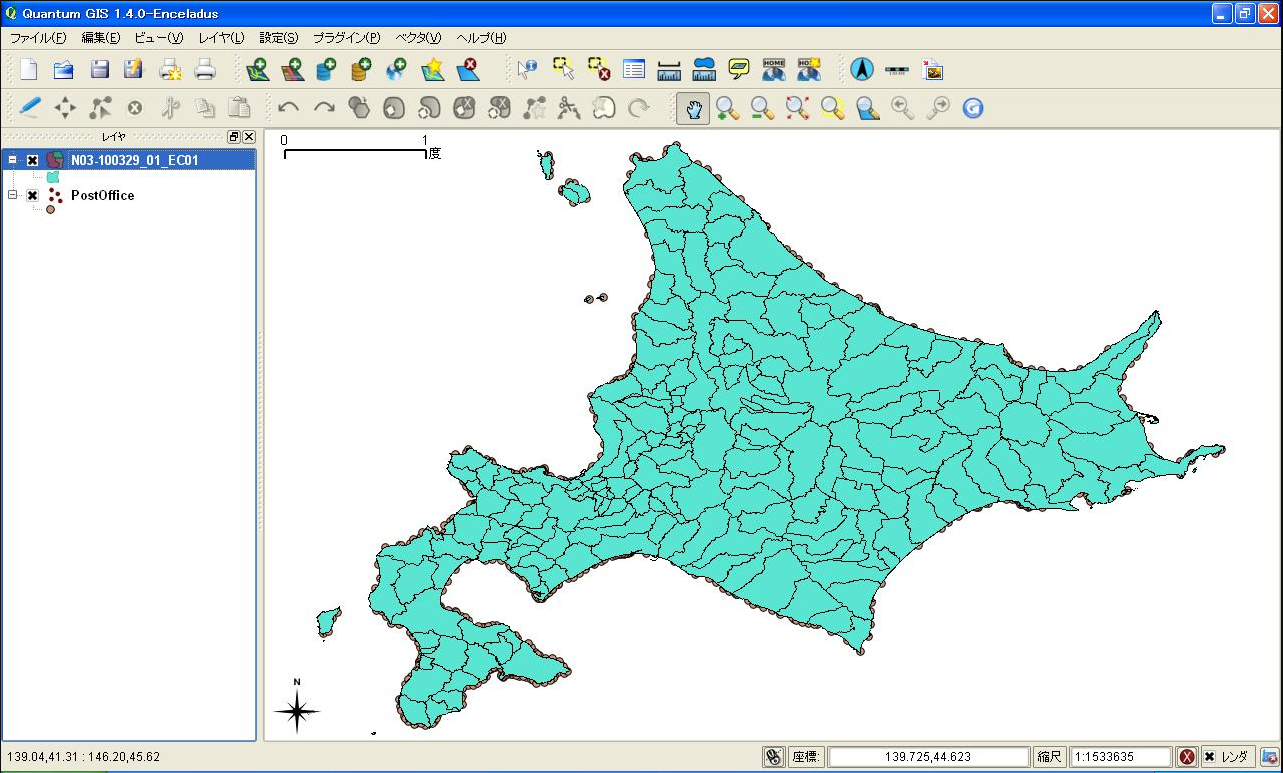Click the turquoise polygon legend swatch

point(53,177)
